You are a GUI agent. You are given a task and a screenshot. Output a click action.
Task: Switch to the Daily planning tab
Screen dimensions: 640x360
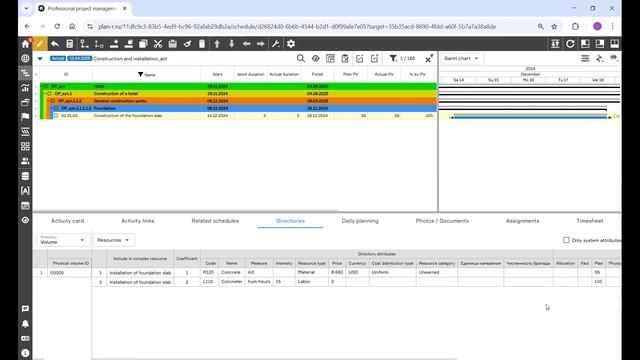click(360, 221)
